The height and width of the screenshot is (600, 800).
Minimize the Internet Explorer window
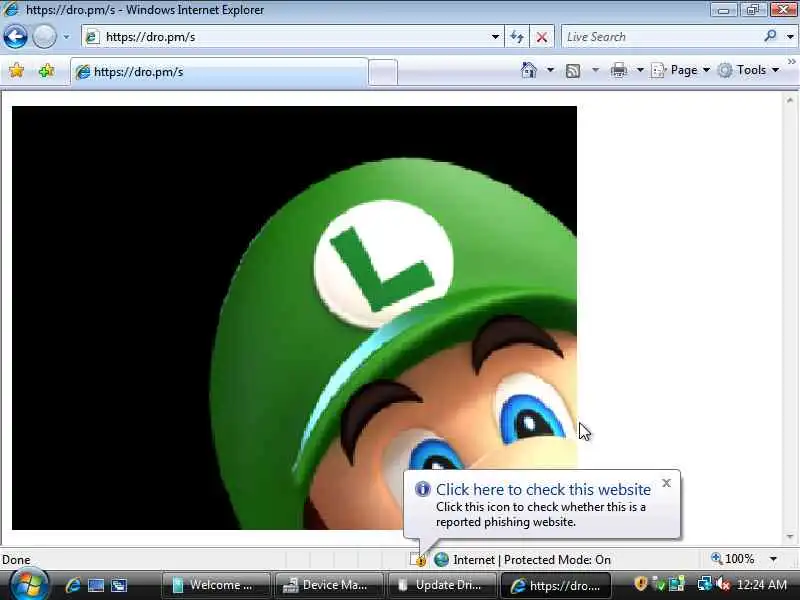coord(723,10)
